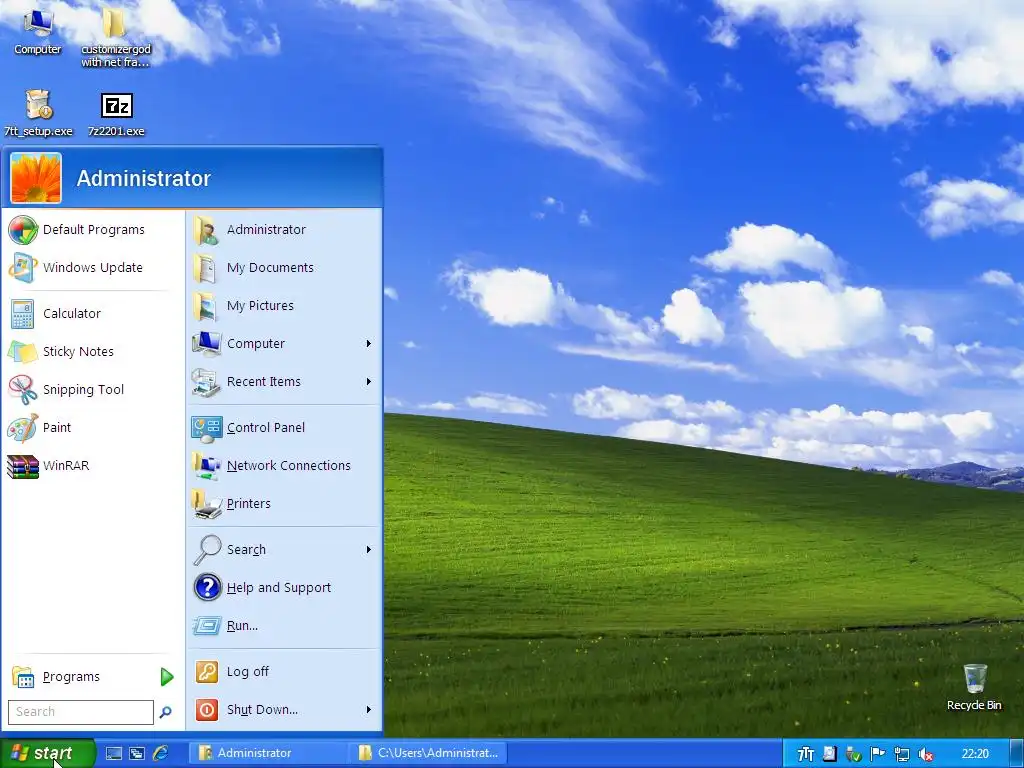Click the network tray icon

point(901,754)
